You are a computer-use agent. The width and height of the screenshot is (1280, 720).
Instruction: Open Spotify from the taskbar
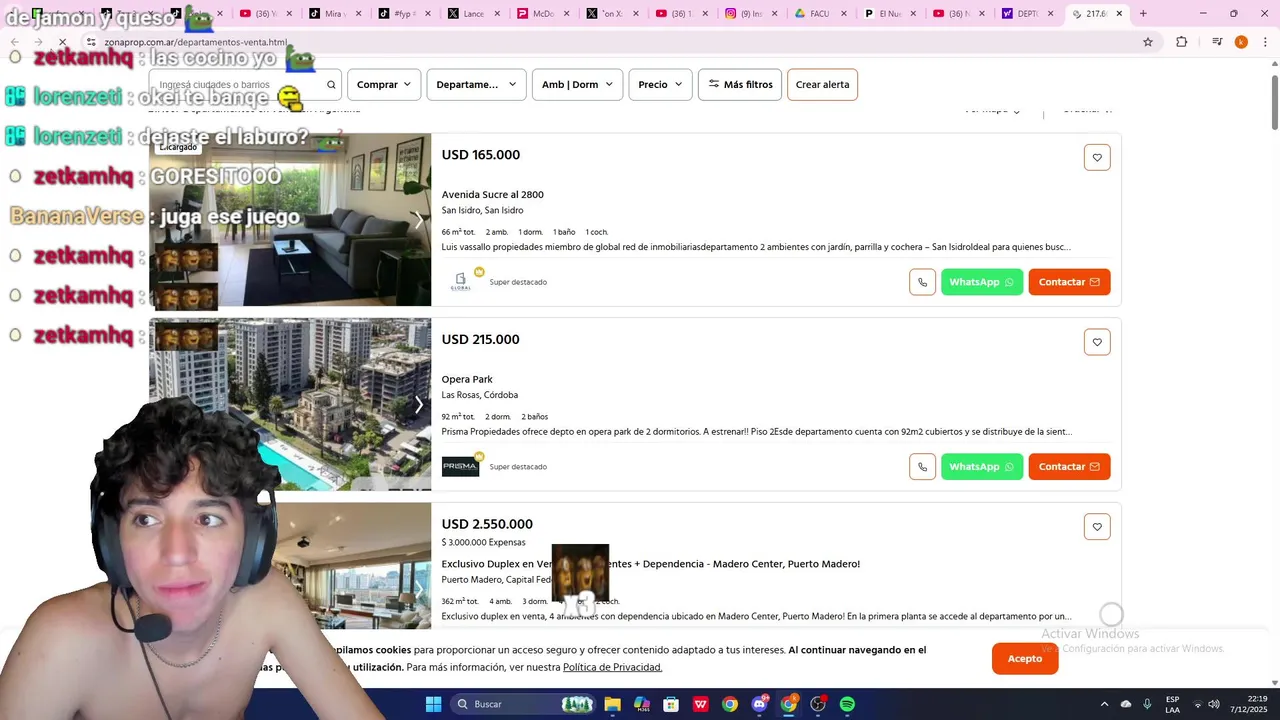pos(847,704)
